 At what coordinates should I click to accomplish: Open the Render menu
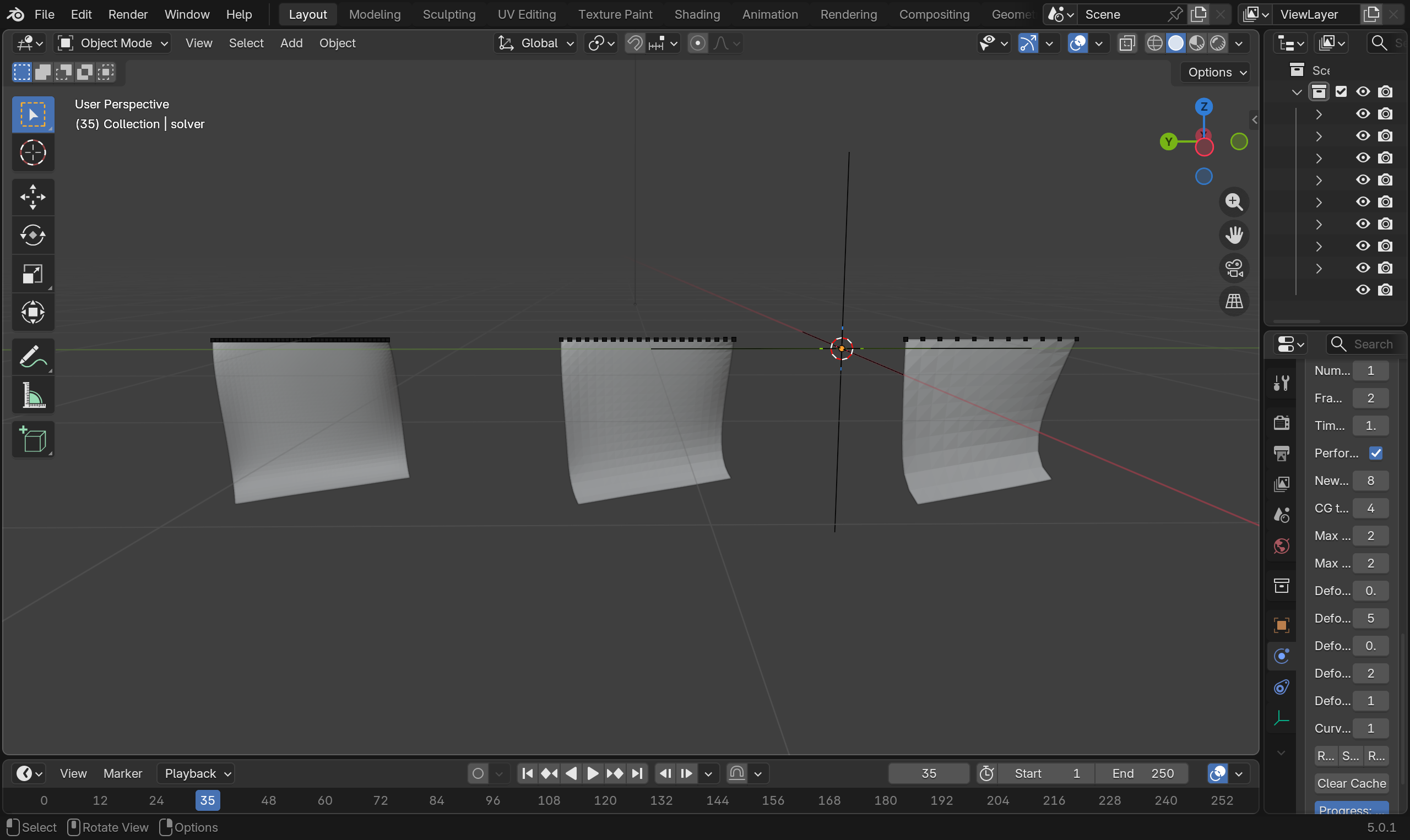[x=128, y=14]
